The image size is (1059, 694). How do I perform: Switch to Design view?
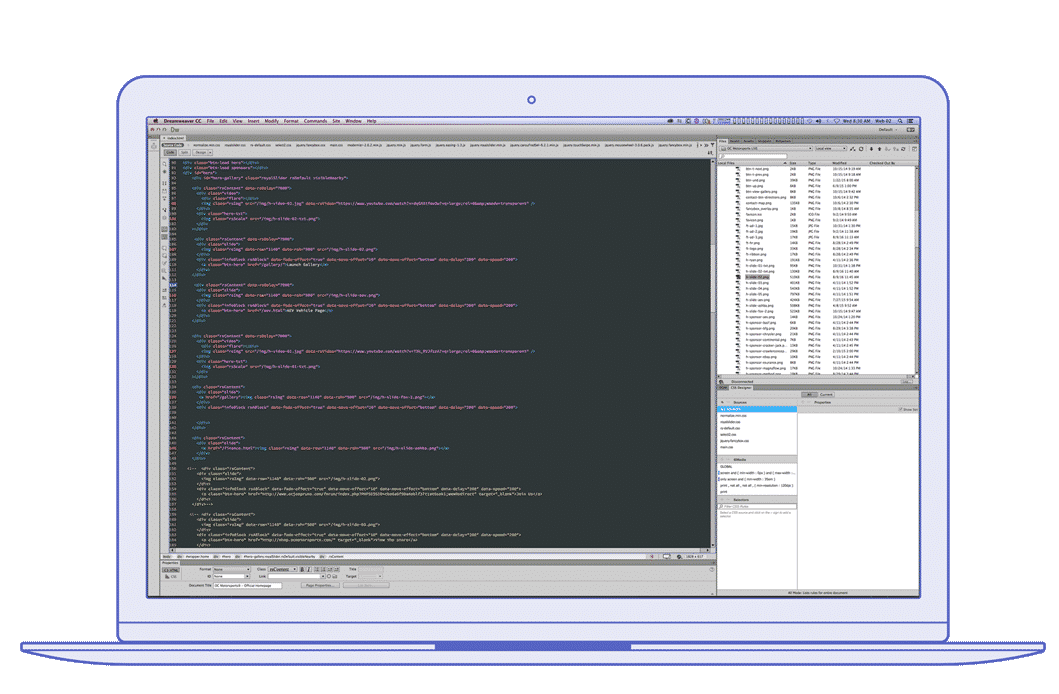point(200,153)
